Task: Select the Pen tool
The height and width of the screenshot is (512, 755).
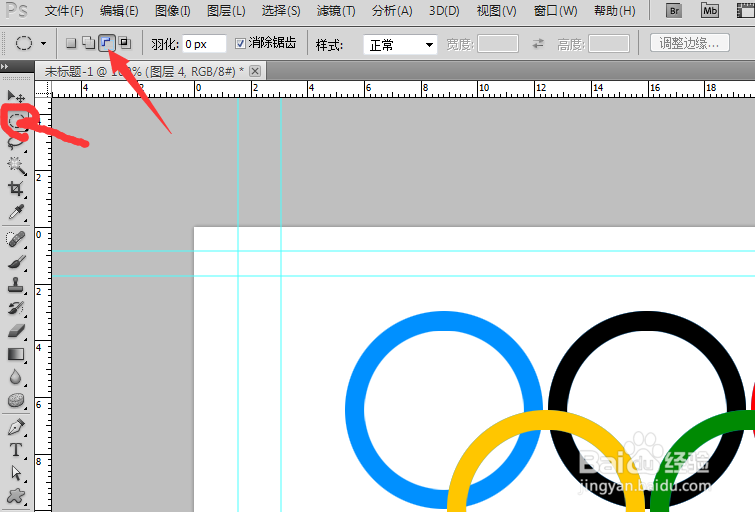Action: [x=16, y=427]
